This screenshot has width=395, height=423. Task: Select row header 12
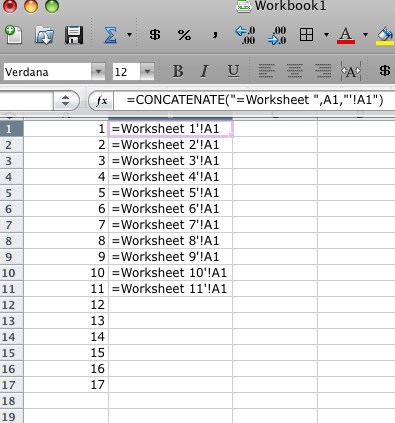(x=11, y=305)
